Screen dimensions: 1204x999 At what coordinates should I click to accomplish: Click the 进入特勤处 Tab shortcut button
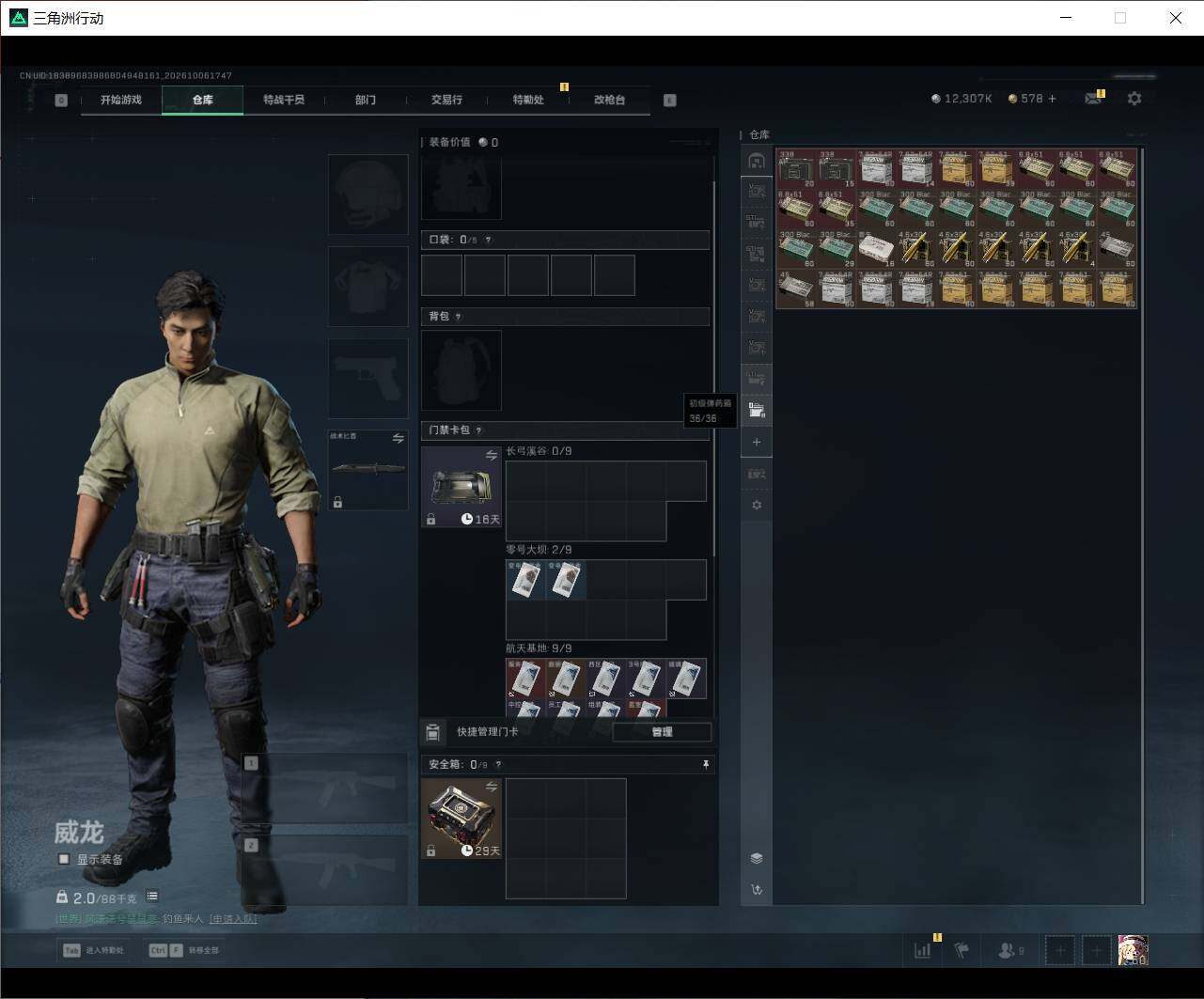pyautogui.click(x=94, y=950)
